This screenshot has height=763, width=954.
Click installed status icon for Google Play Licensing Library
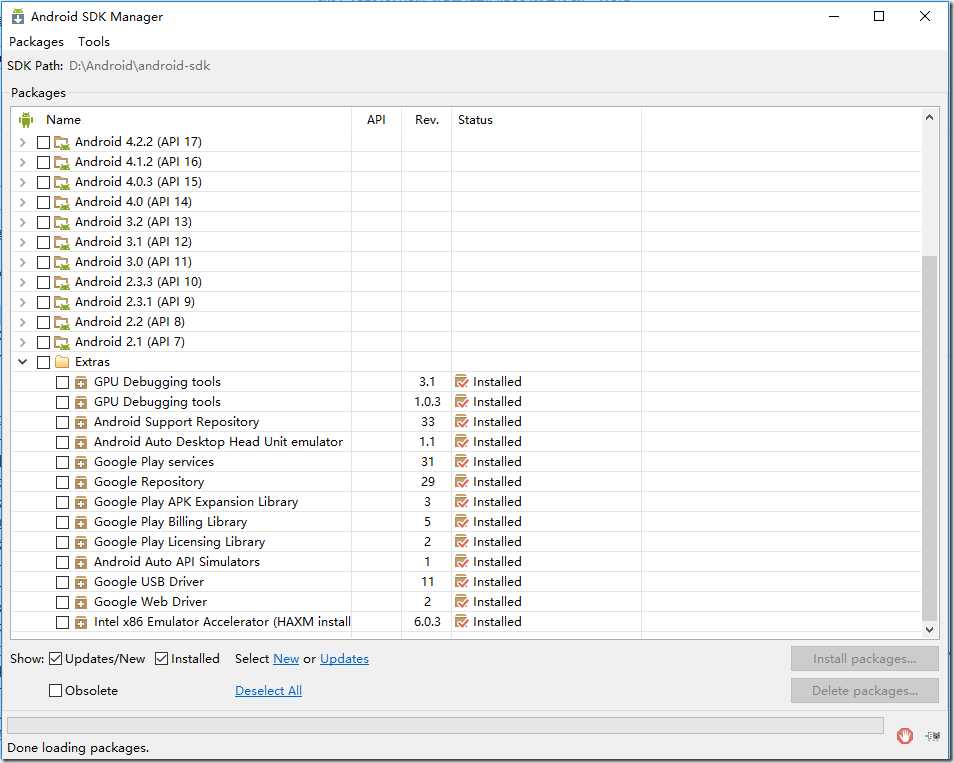462,542
